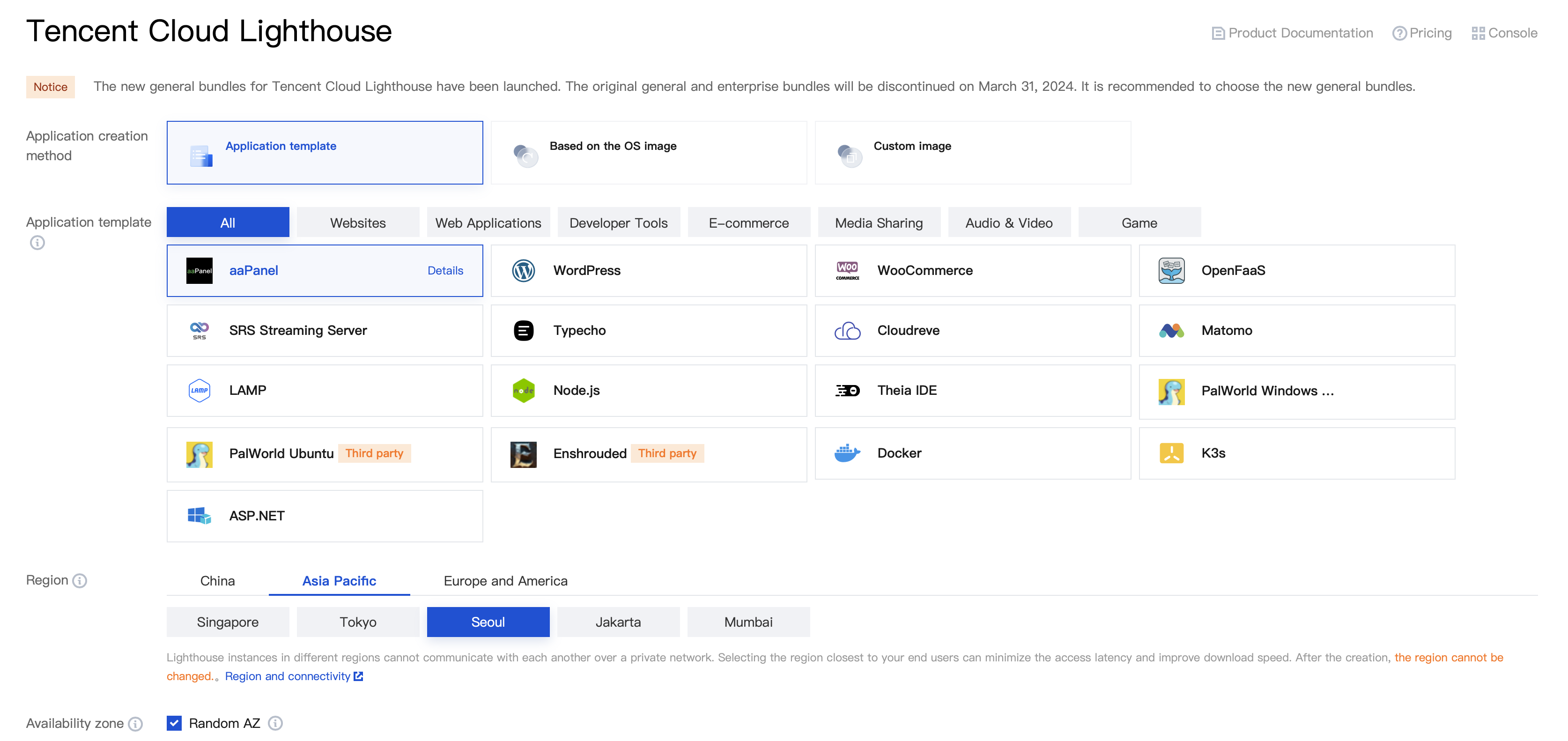Choose the Custom image creation method
Viewport: 1568px width, 741px height.
[972, 152]
